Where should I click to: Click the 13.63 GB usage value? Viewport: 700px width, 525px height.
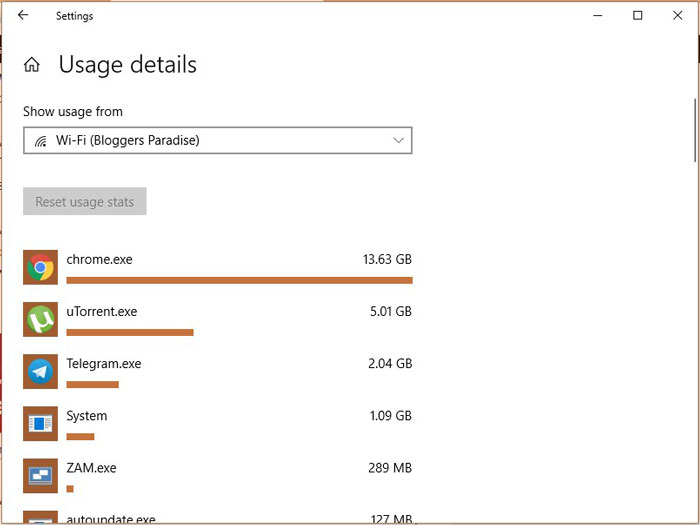(x=388, y=259)
